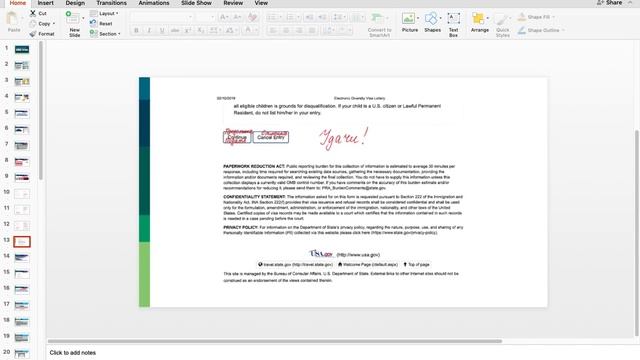Click the Quick Styles icon
The height and width of the screenshot is (360, 640).
pyautogui.click(x=502, y=19)
